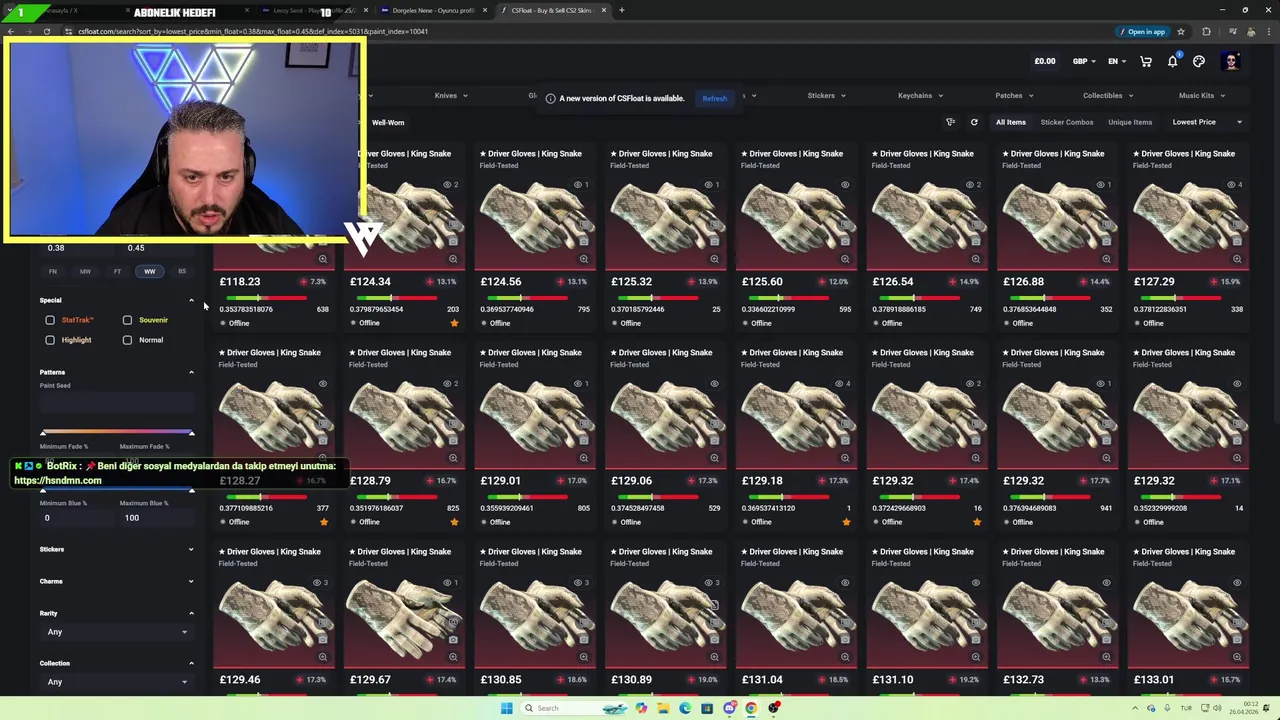
Task: Enable the Highlight checkbox
Action: (x=50, y=340)
